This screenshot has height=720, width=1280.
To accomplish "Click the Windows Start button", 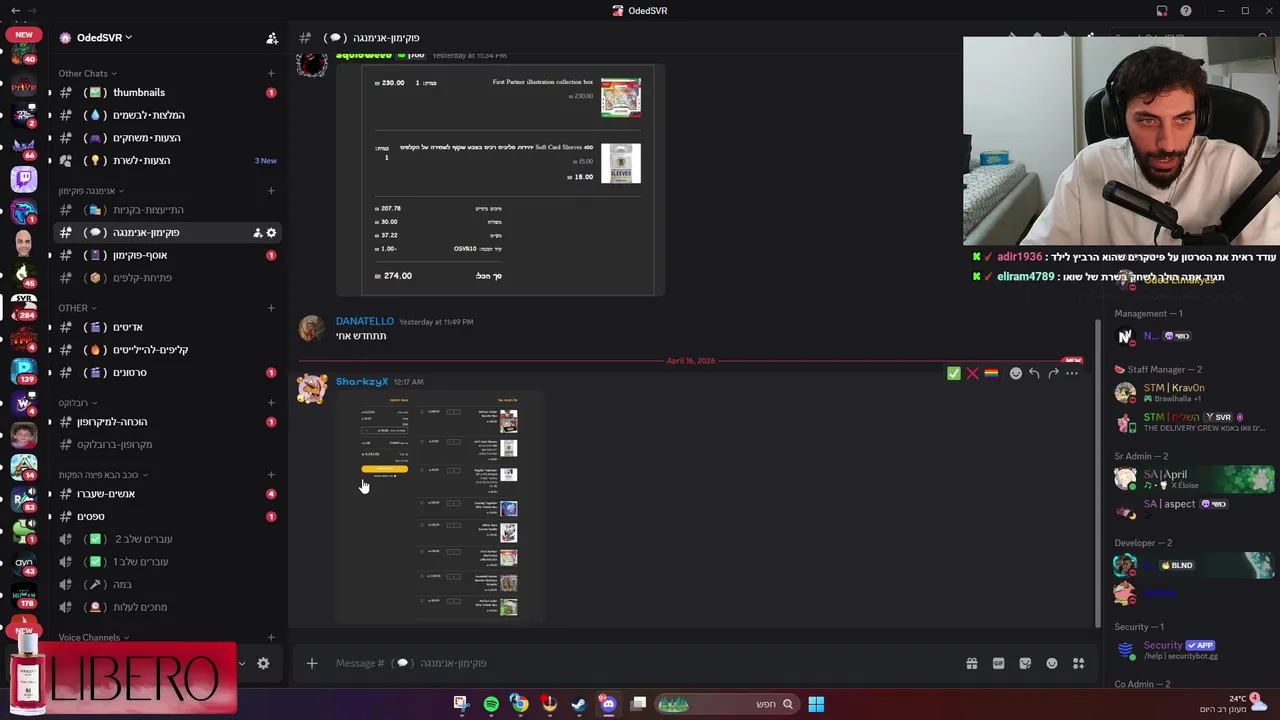I will (x=816, y=704).
